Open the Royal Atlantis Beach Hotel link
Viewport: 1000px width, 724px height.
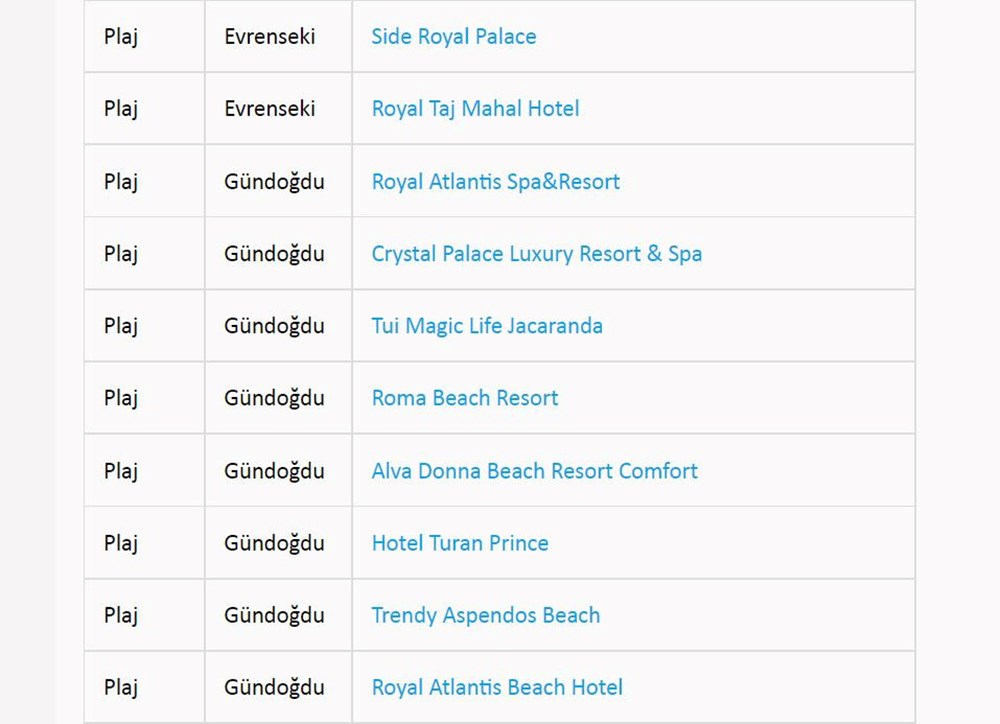point(497,688)
